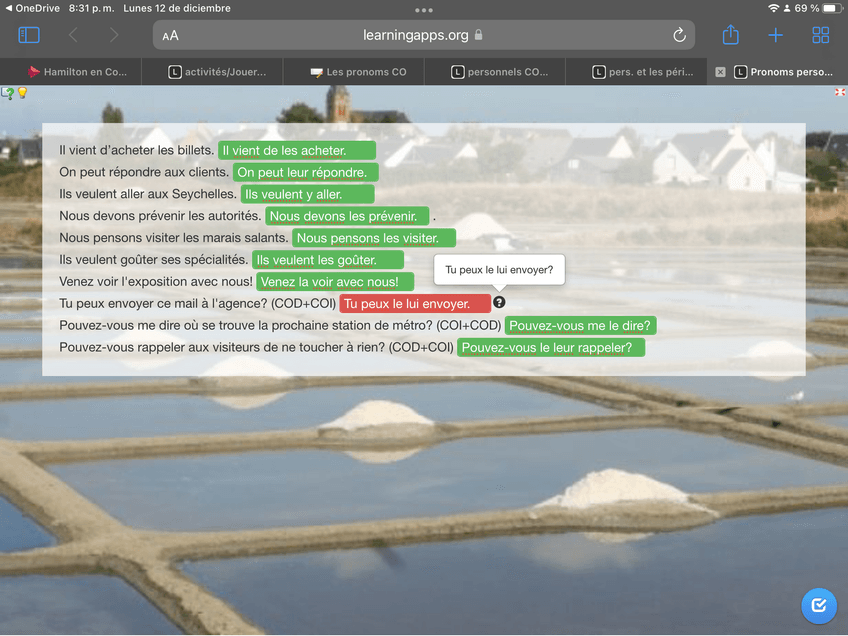The width and height of the screenshot is (848, 636).
Task: Click the sentence 'Venez voir l'exposition avec nous!'
Action: click(x=156, y=282)
